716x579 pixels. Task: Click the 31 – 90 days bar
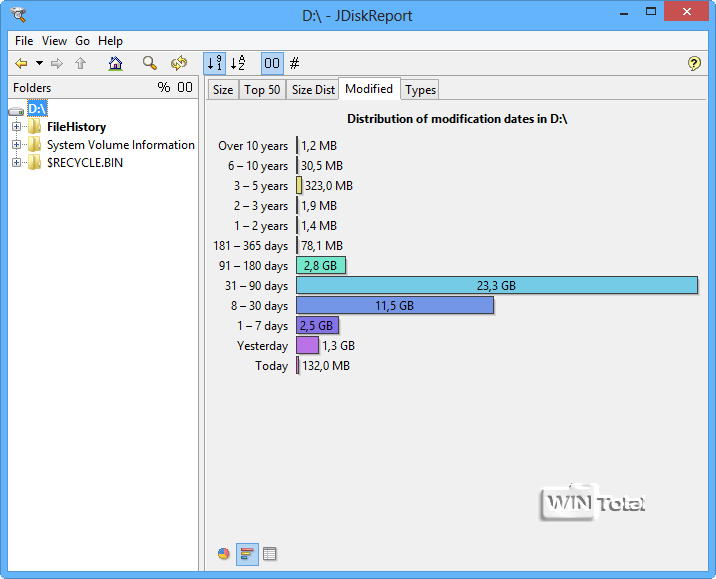[496, 286]
